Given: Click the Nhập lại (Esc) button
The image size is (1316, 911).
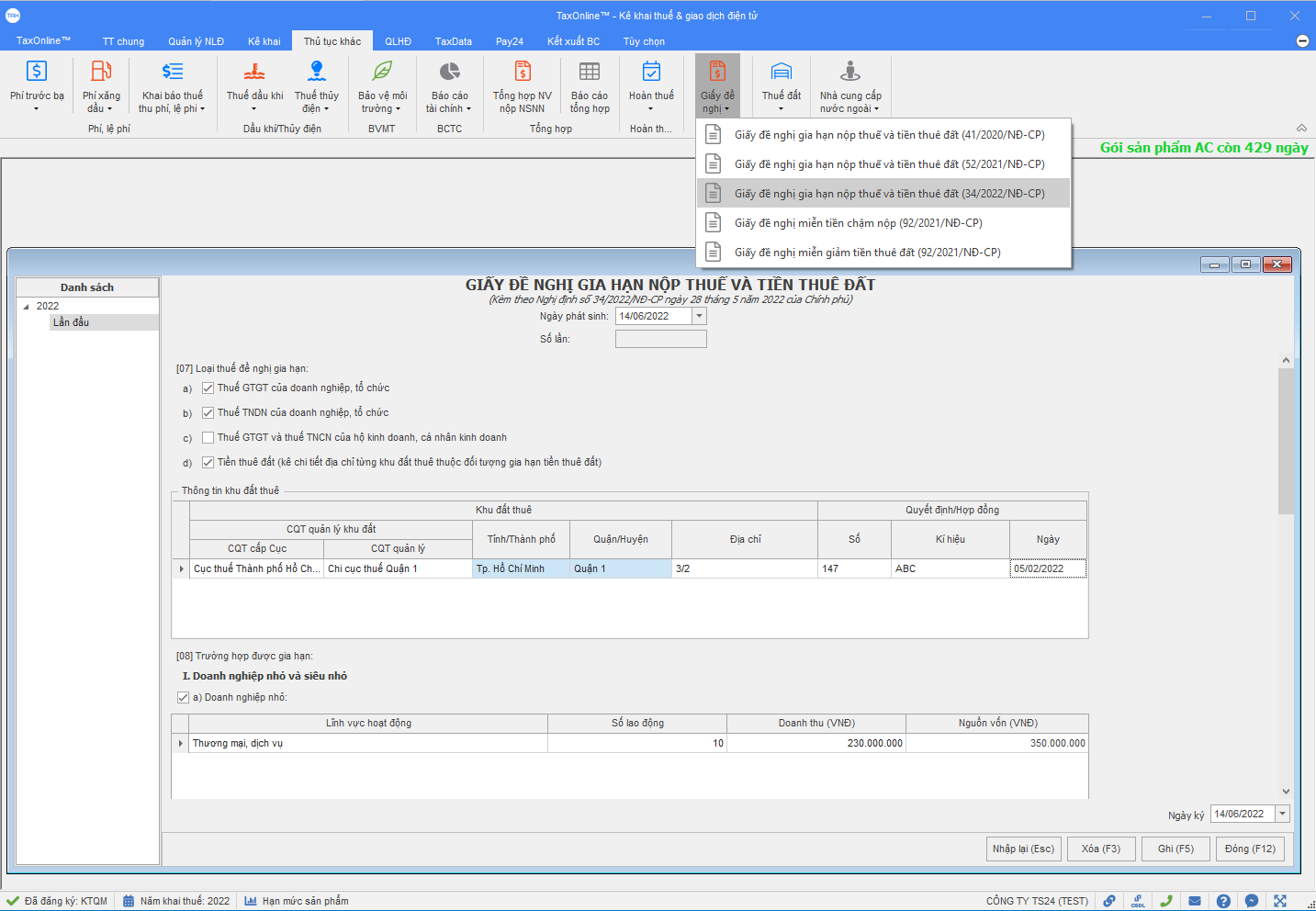Looking at the screenshot, I should tap(1023, 849).
